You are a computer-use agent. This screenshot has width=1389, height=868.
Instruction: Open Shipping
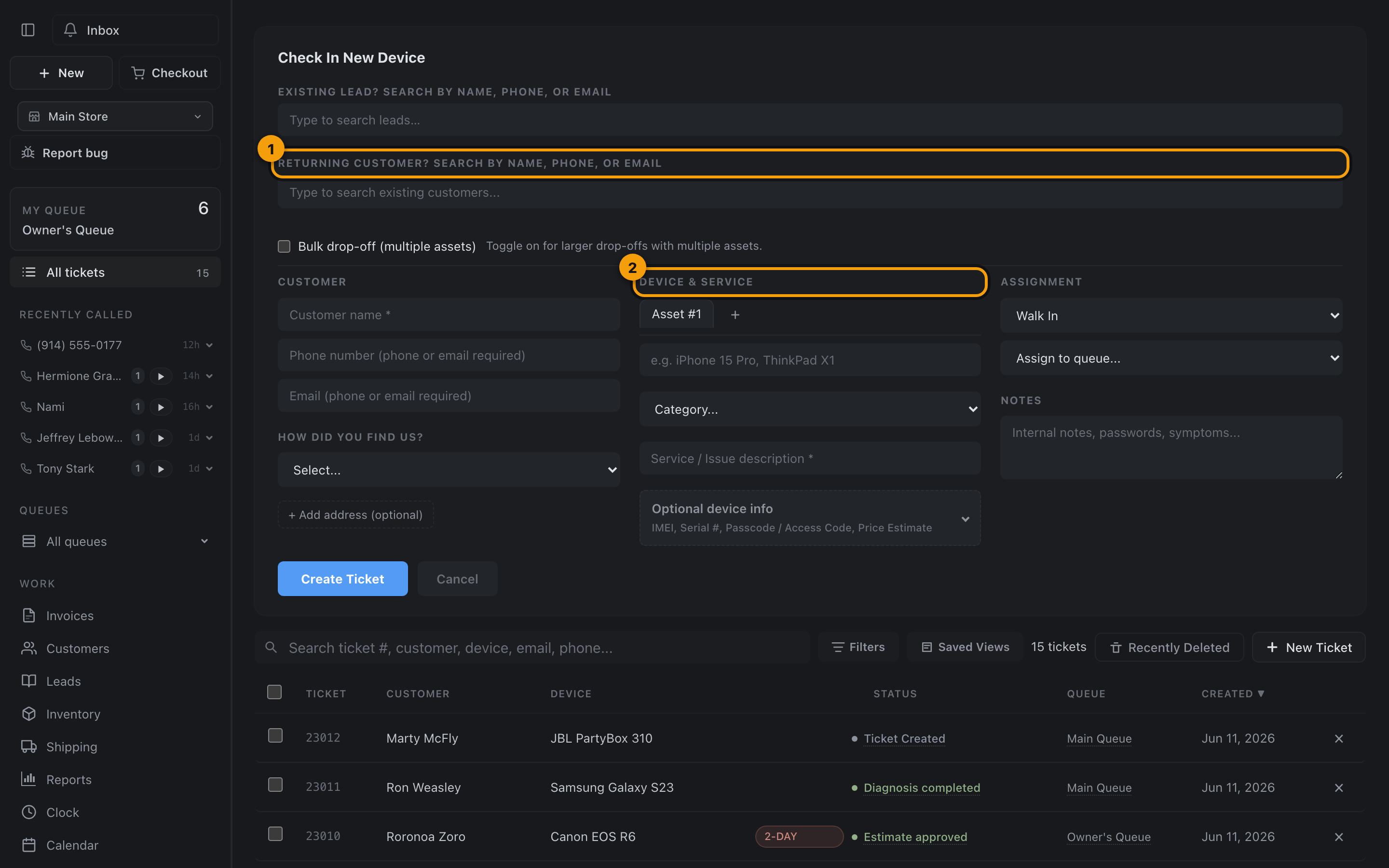tap(59, 746)
